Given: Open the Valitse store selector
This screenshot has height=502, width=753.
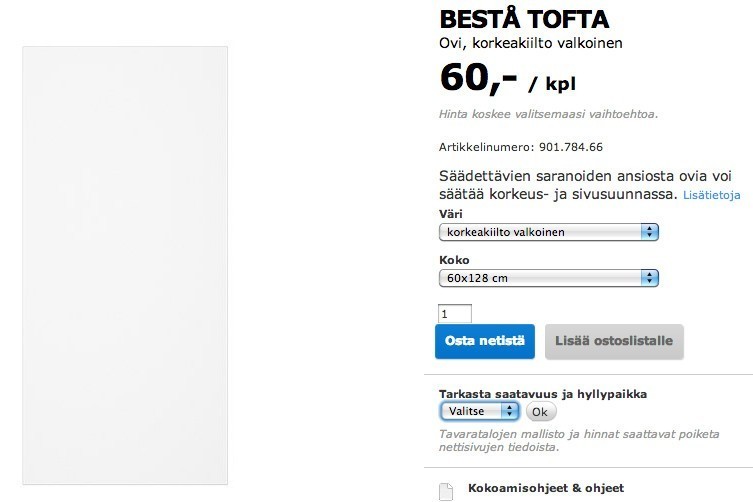Looking at the screenshot, I should tap(479, 411).
